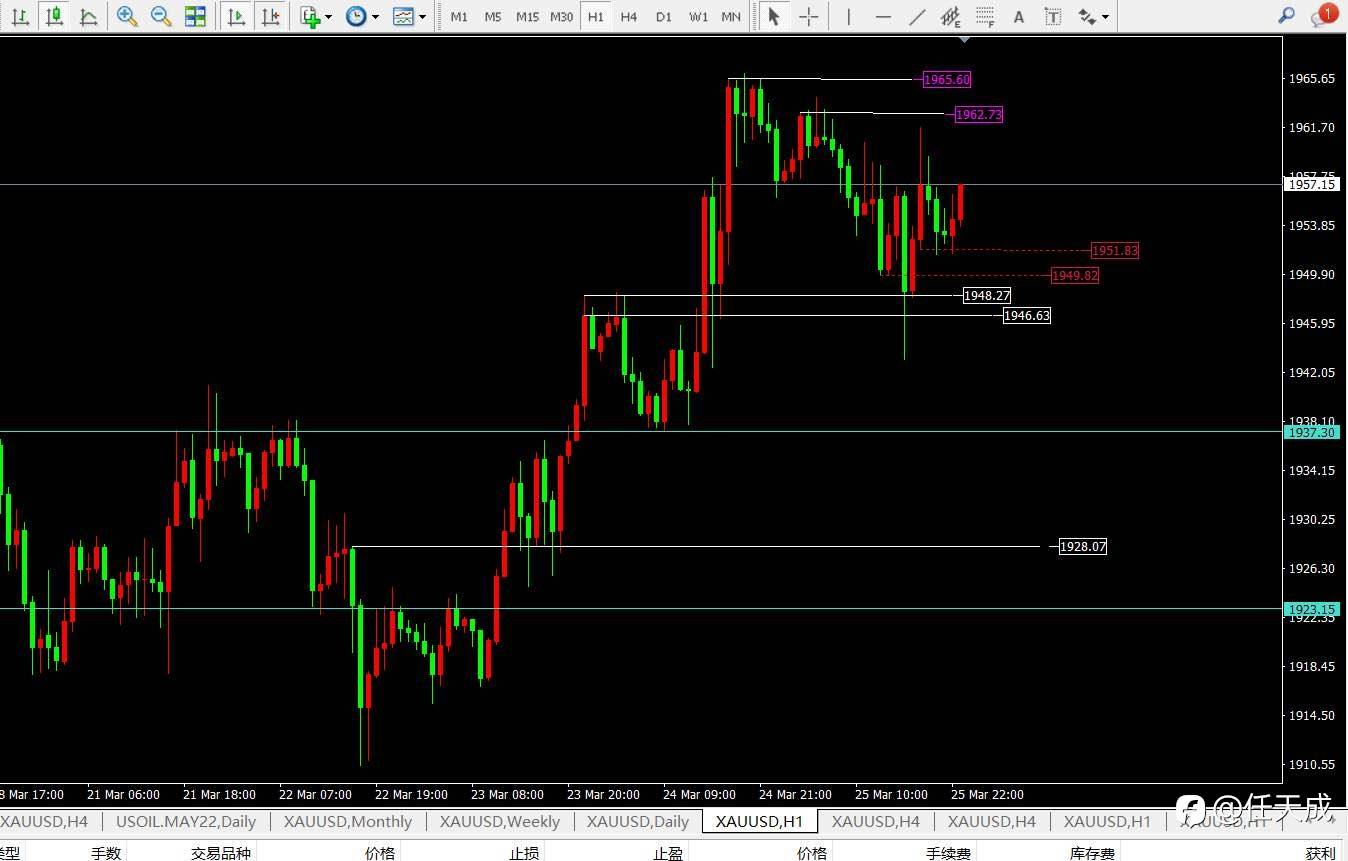Open the add indicators list icon
The height and width of the screenshot is (861, 1348).
pos(311,16)
